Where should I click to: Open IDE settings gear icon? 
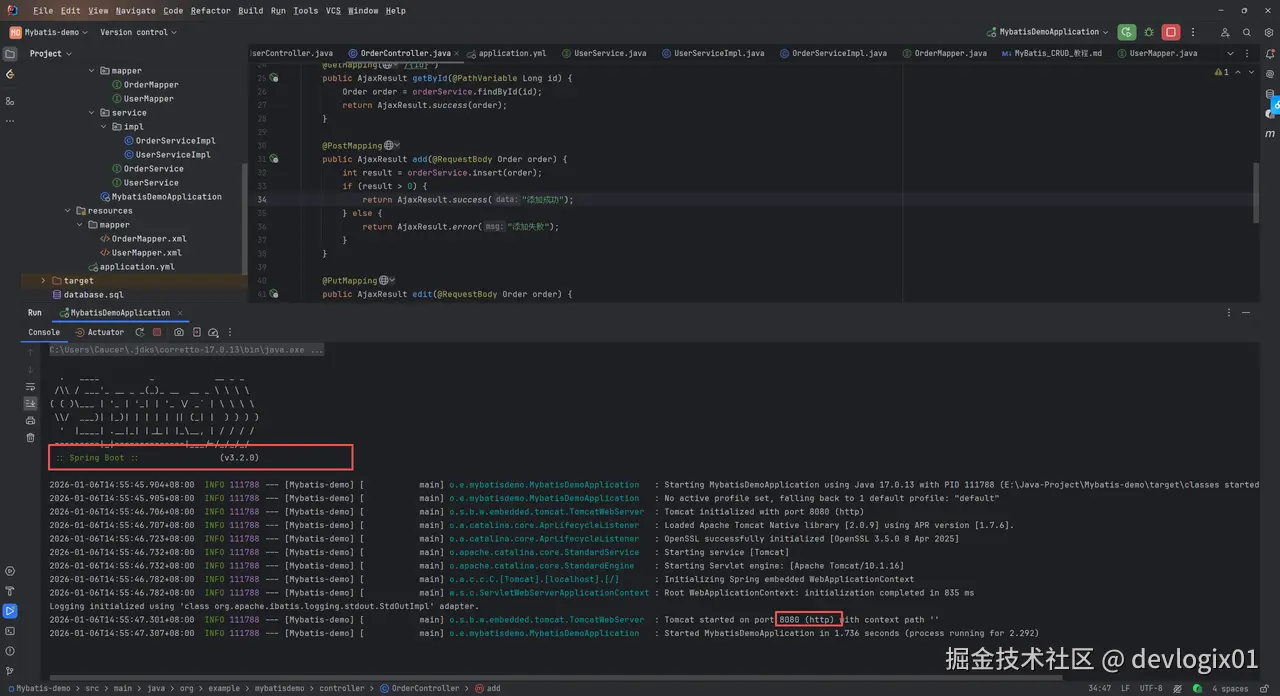click(x=1268, y=32)
